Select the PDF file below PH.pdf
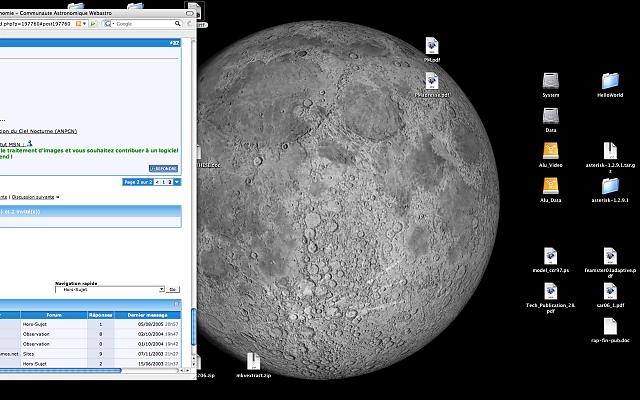The height and width of the screenshot is (400, 640). coord(432,81)
